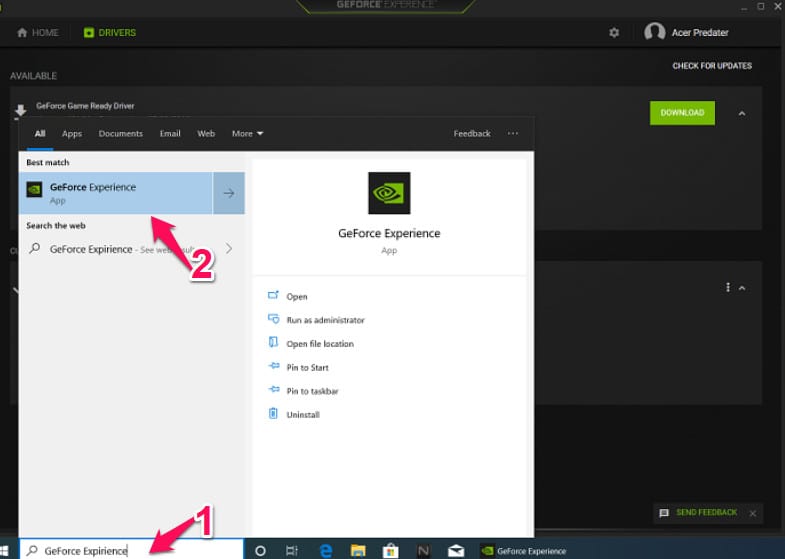
Task: Click the NVIDIA icon in best match row
Action: tap(34, 190)
